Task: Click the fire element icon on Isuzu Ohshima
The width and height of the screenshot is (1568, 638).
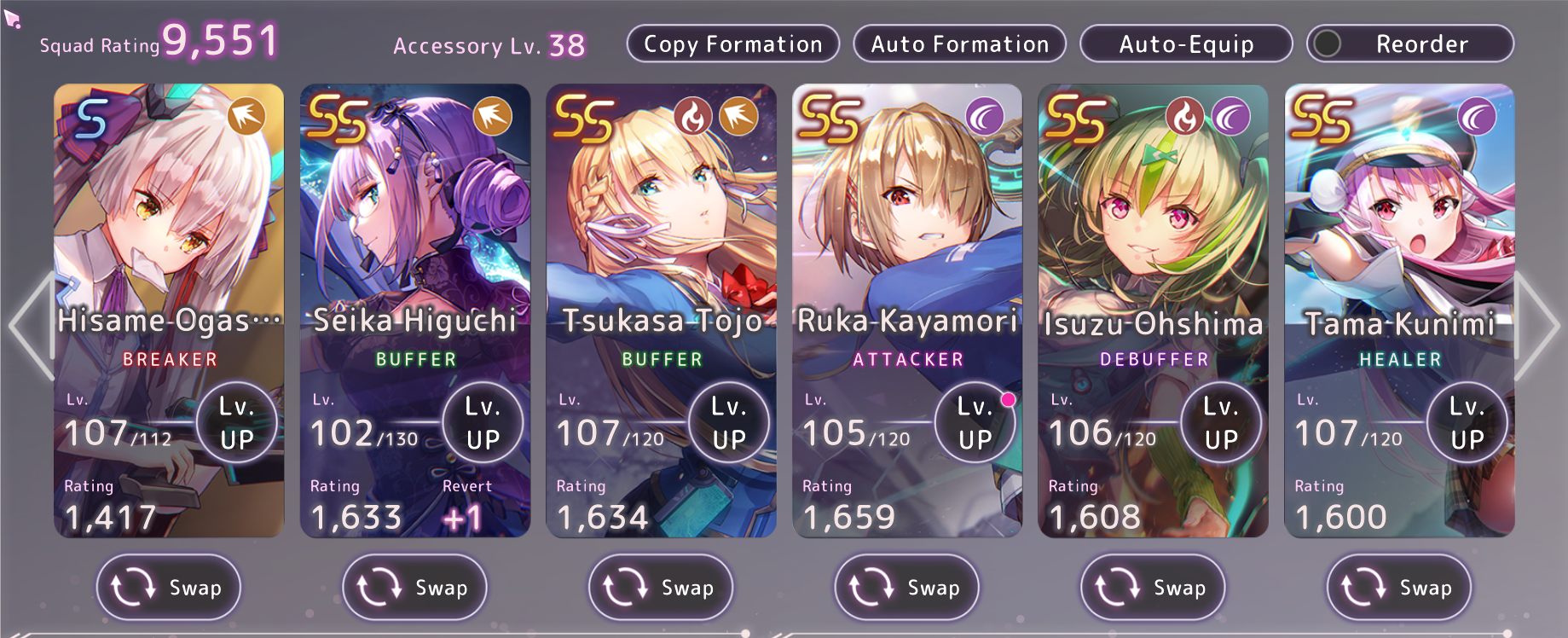Action: (x=1185, y=117)
